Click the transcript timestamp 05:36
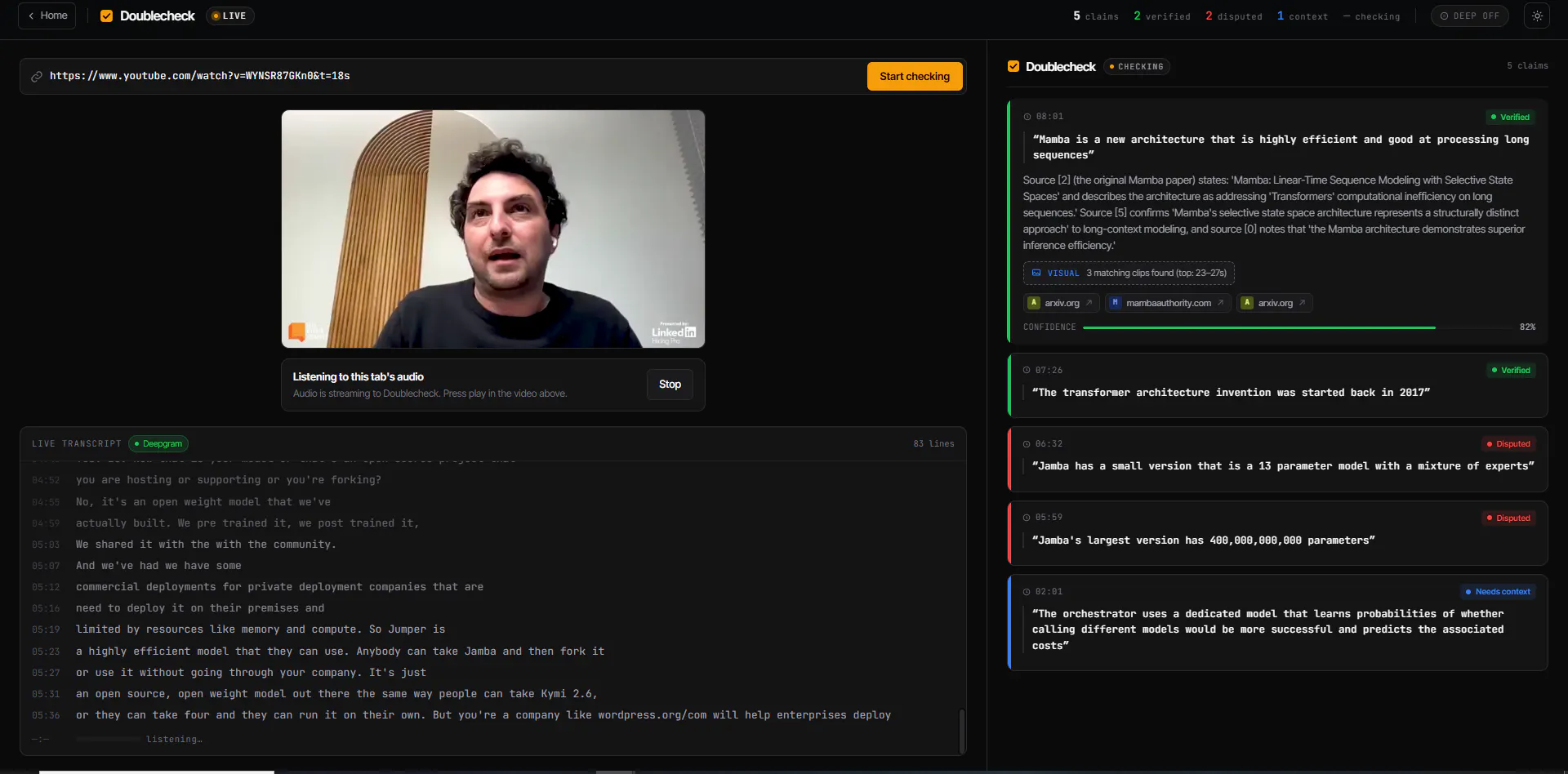 tap(46, 715)
